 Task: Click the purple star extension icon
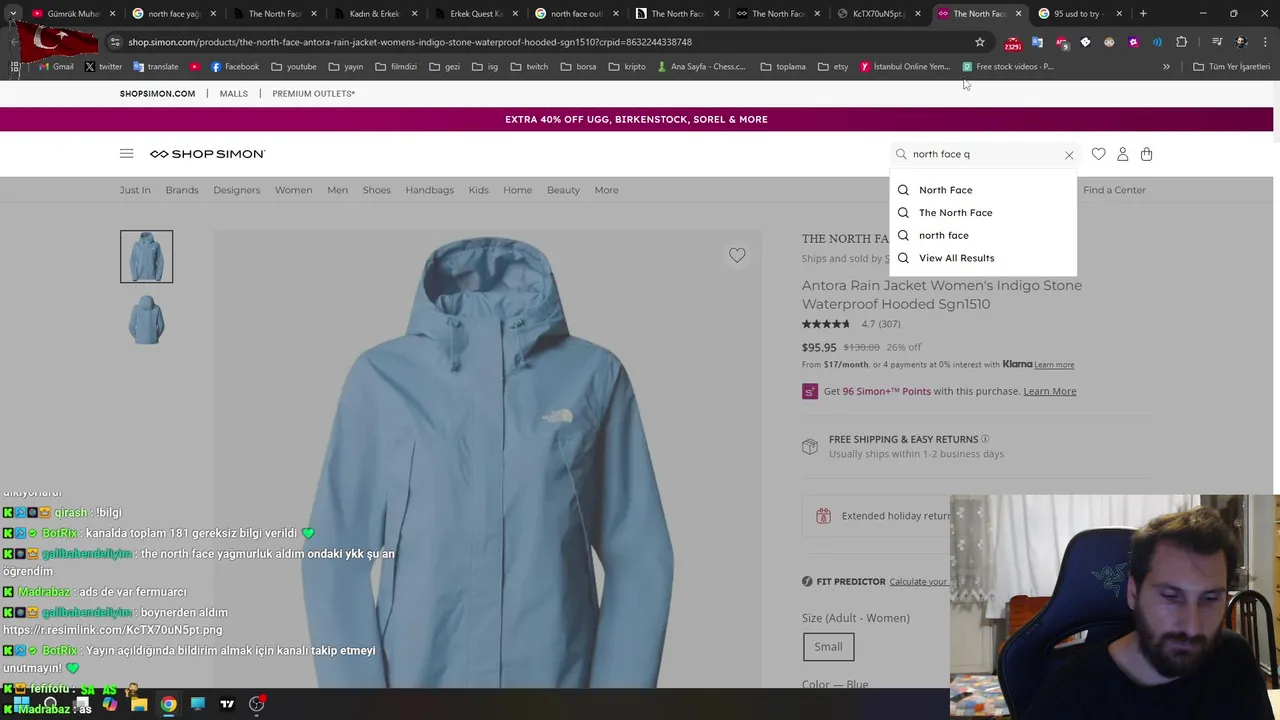pyautogui.click(x=1133, y=42)
